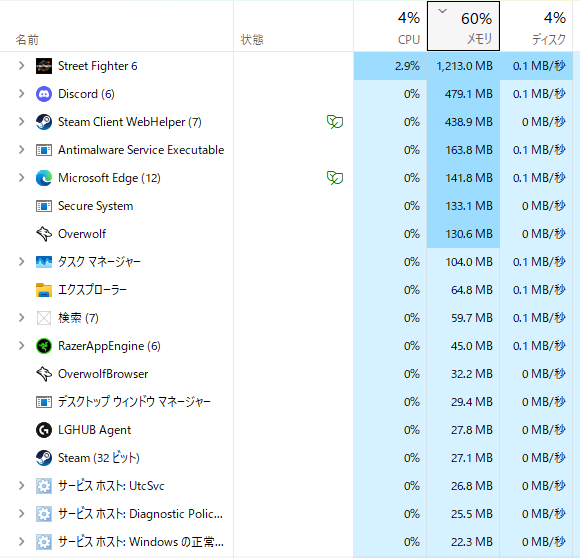Expand the Microsoft Edge (12) group
The image size is (580, 558).
point(21,178)
